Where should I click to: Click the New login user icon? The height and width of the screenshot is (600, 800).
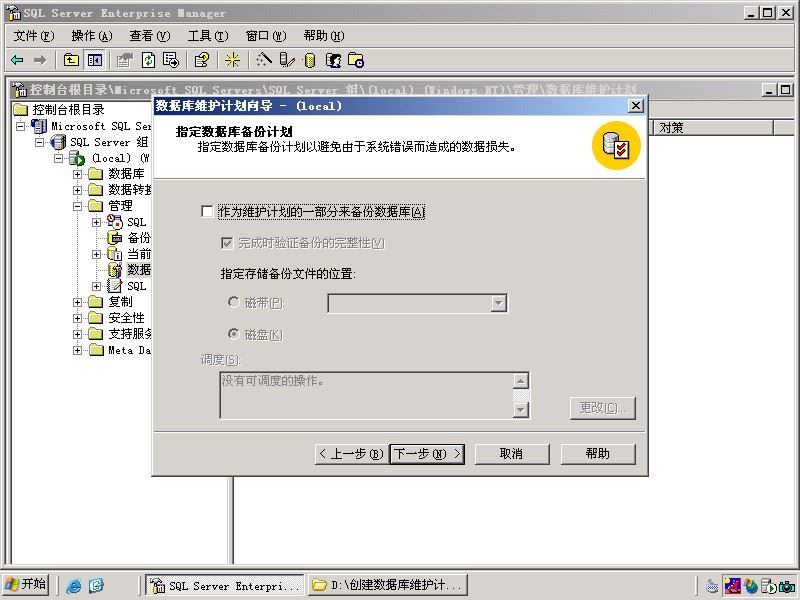coord(333,60)
